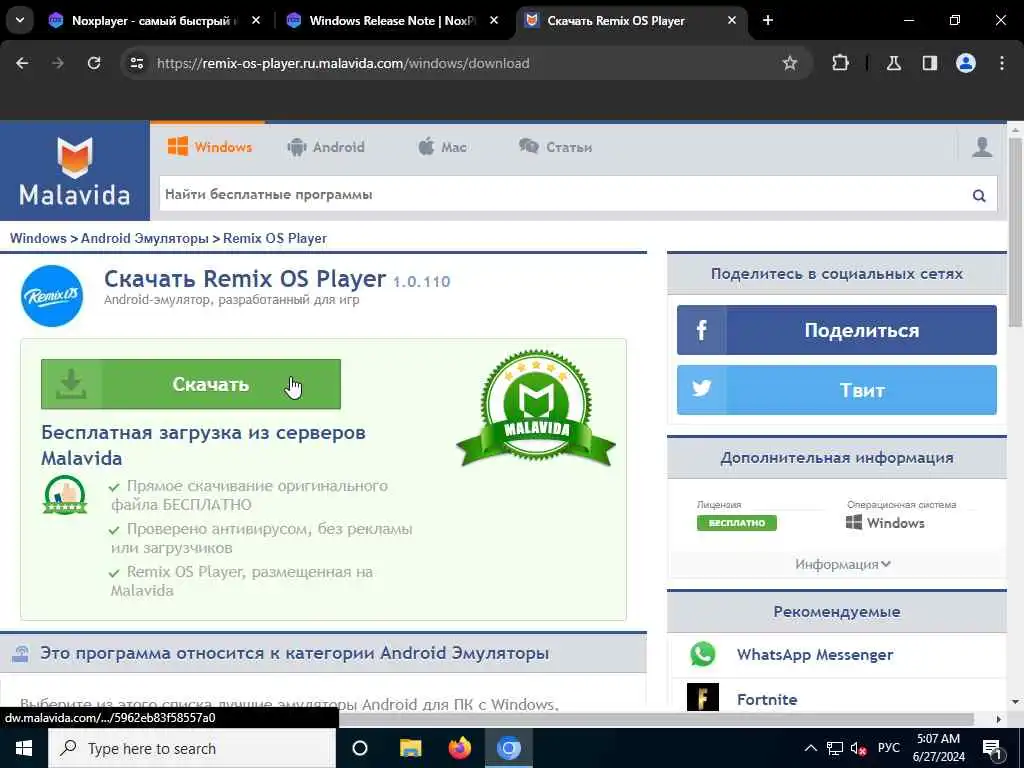The image size is (1024, 768).
Task: Share on Facebook with Поделиться button
Action: [837, 330]
